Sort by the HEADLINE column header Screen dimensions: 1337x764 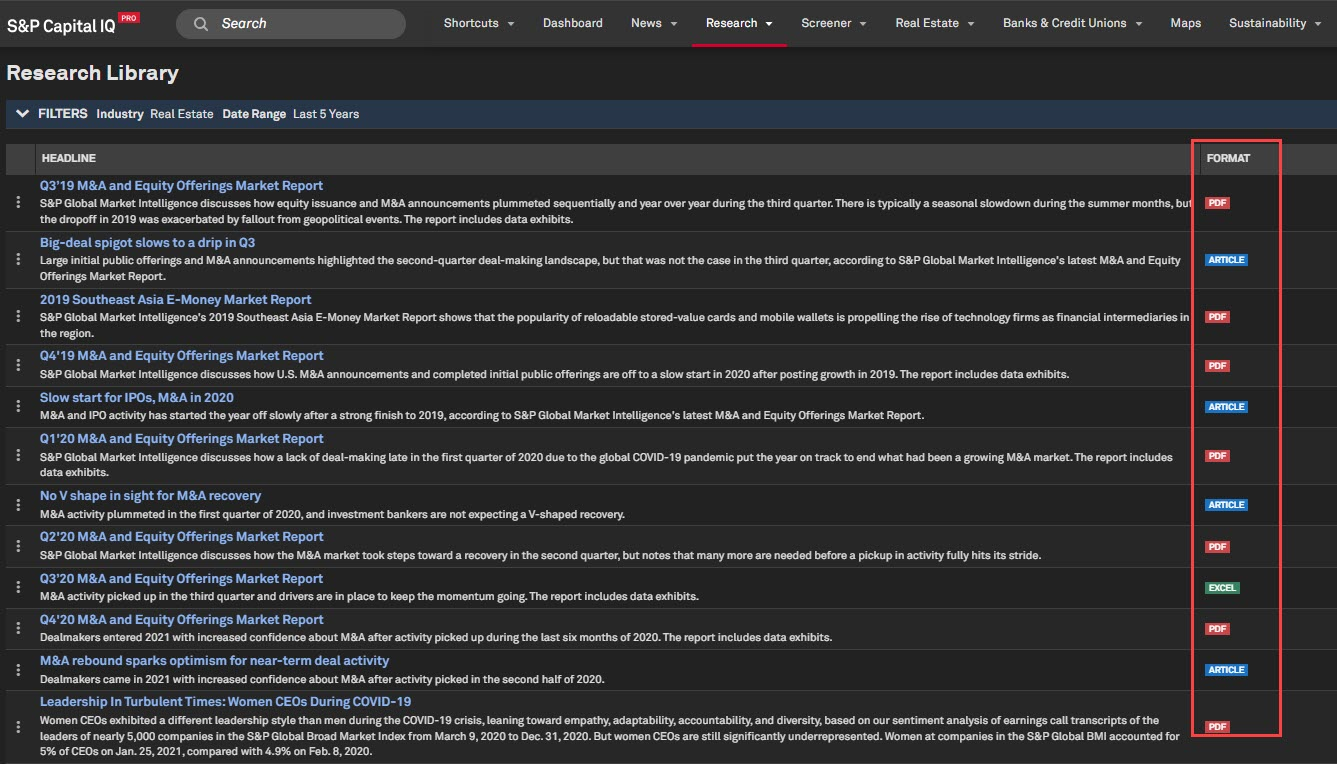(68, 158)
